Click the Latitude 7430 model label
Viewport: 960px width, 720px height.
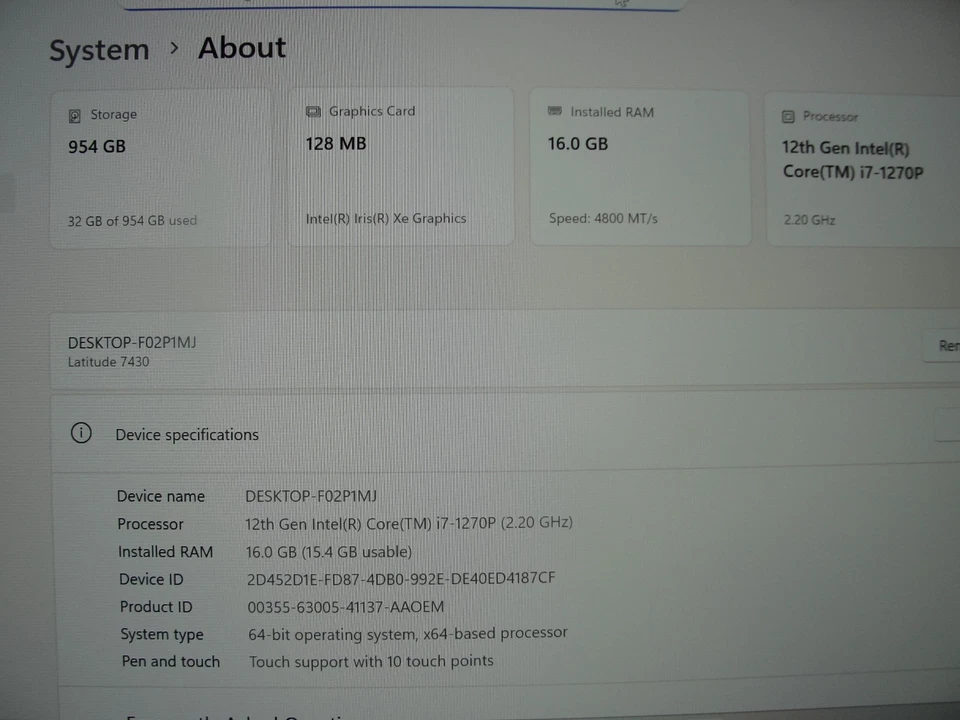[x=108, y=362]
